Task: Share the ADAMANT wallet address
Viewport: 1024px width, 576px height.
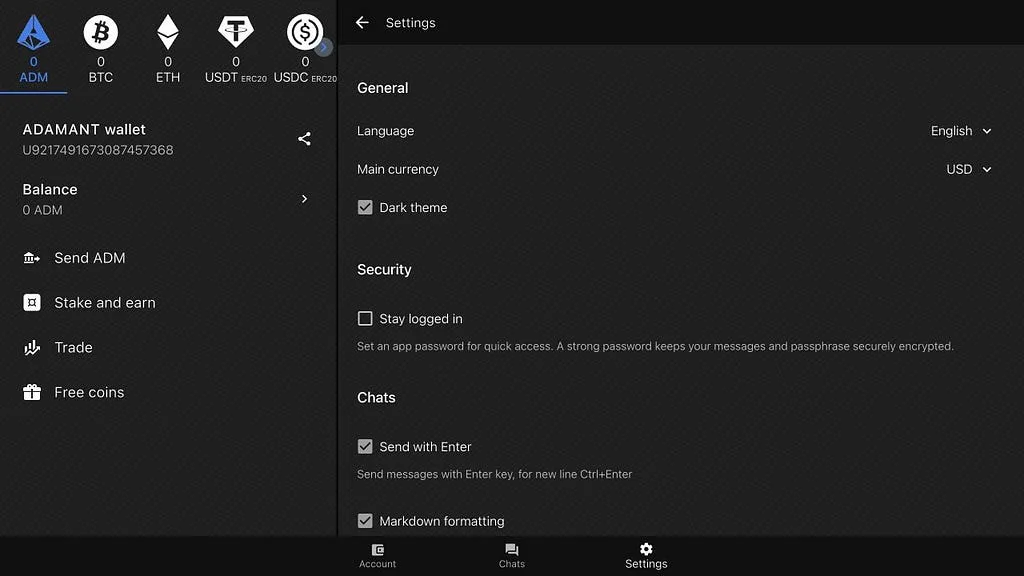Action: coord(304,138)
